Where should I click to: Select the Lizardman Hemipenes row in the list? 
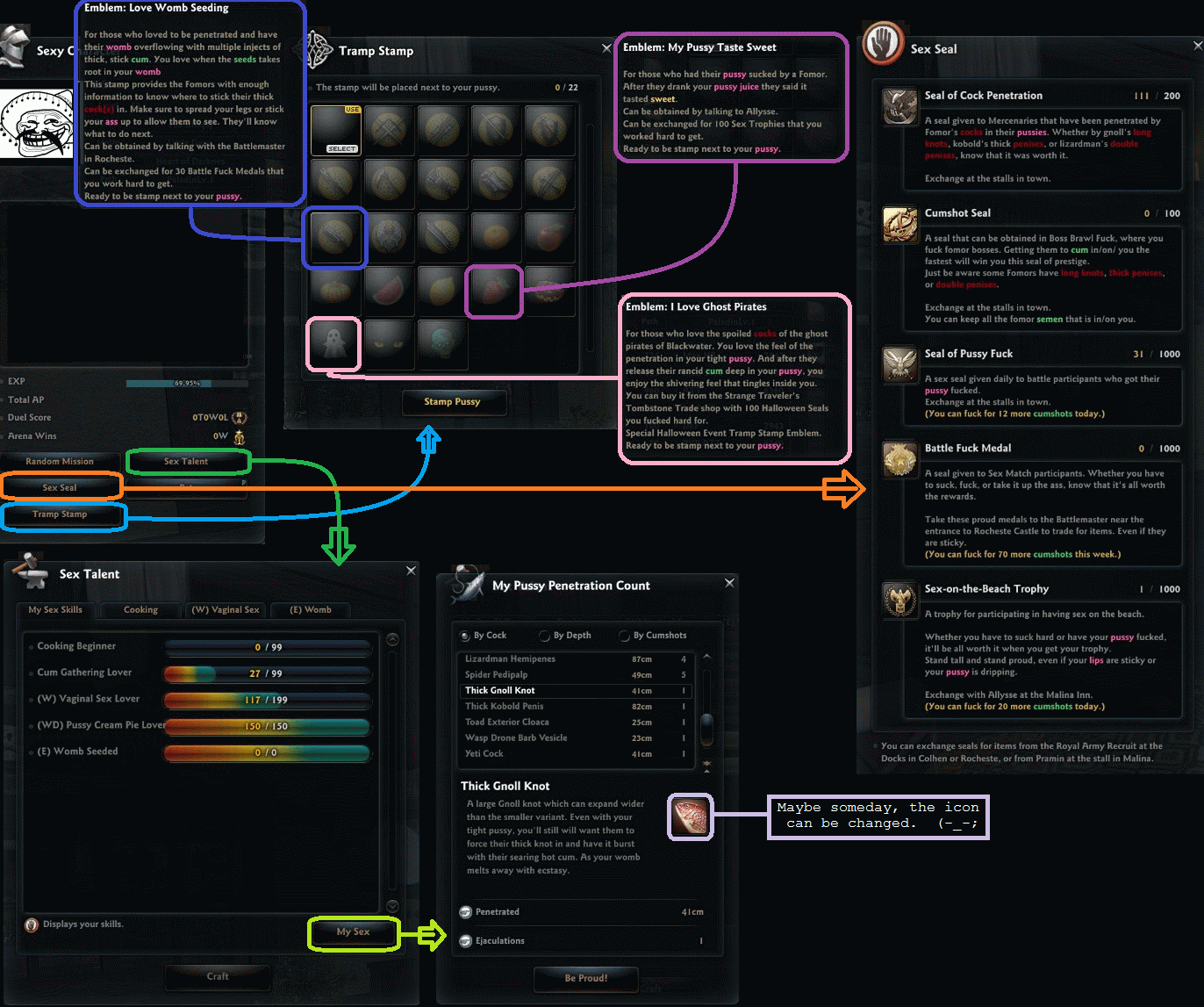point(575,659)
